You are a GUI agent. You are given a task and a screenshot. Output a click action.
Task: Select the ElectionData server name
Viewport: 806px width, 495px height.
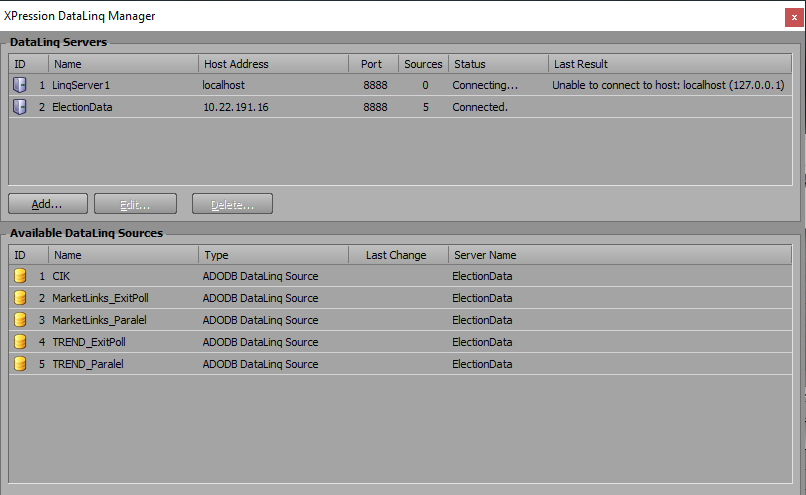click(x=82, y=107)
